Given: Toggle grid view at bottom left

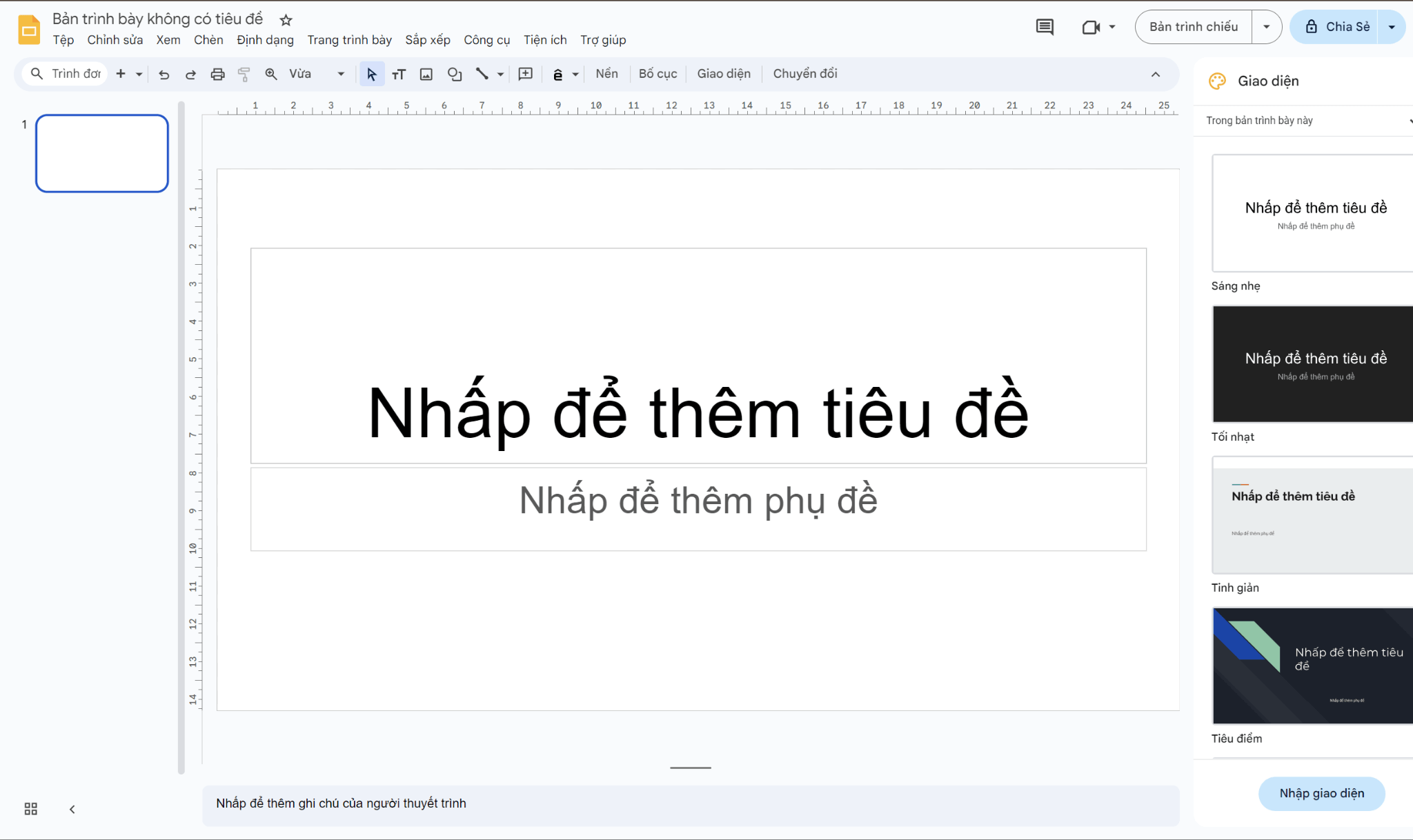Looking at the screenshot, I should click(30, 809).
